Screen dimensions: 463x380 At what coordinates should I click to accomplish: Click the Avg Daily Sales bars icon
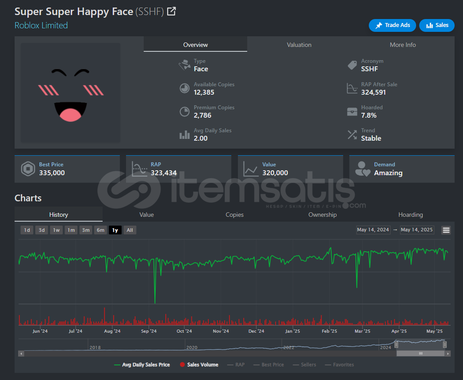pyautogui.click(x=184, y=135)
